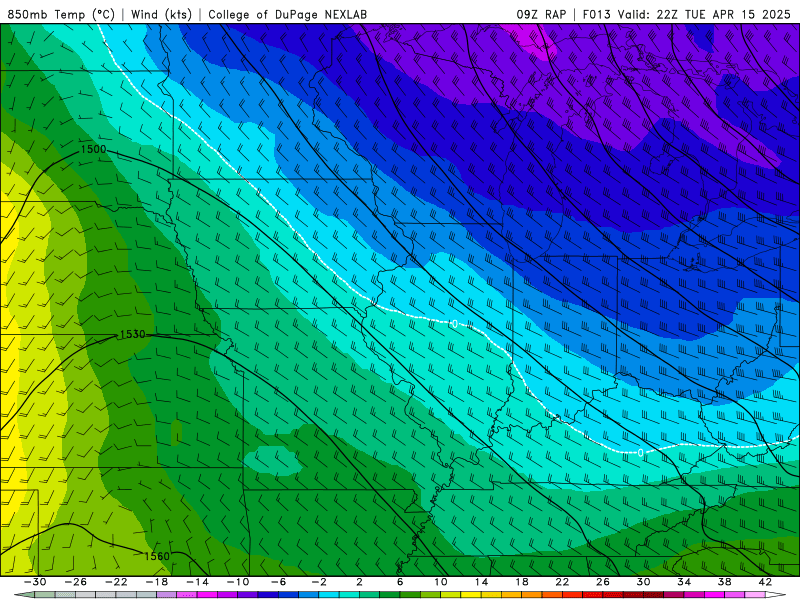Click the 18 temperature scale label

point(521,582)
